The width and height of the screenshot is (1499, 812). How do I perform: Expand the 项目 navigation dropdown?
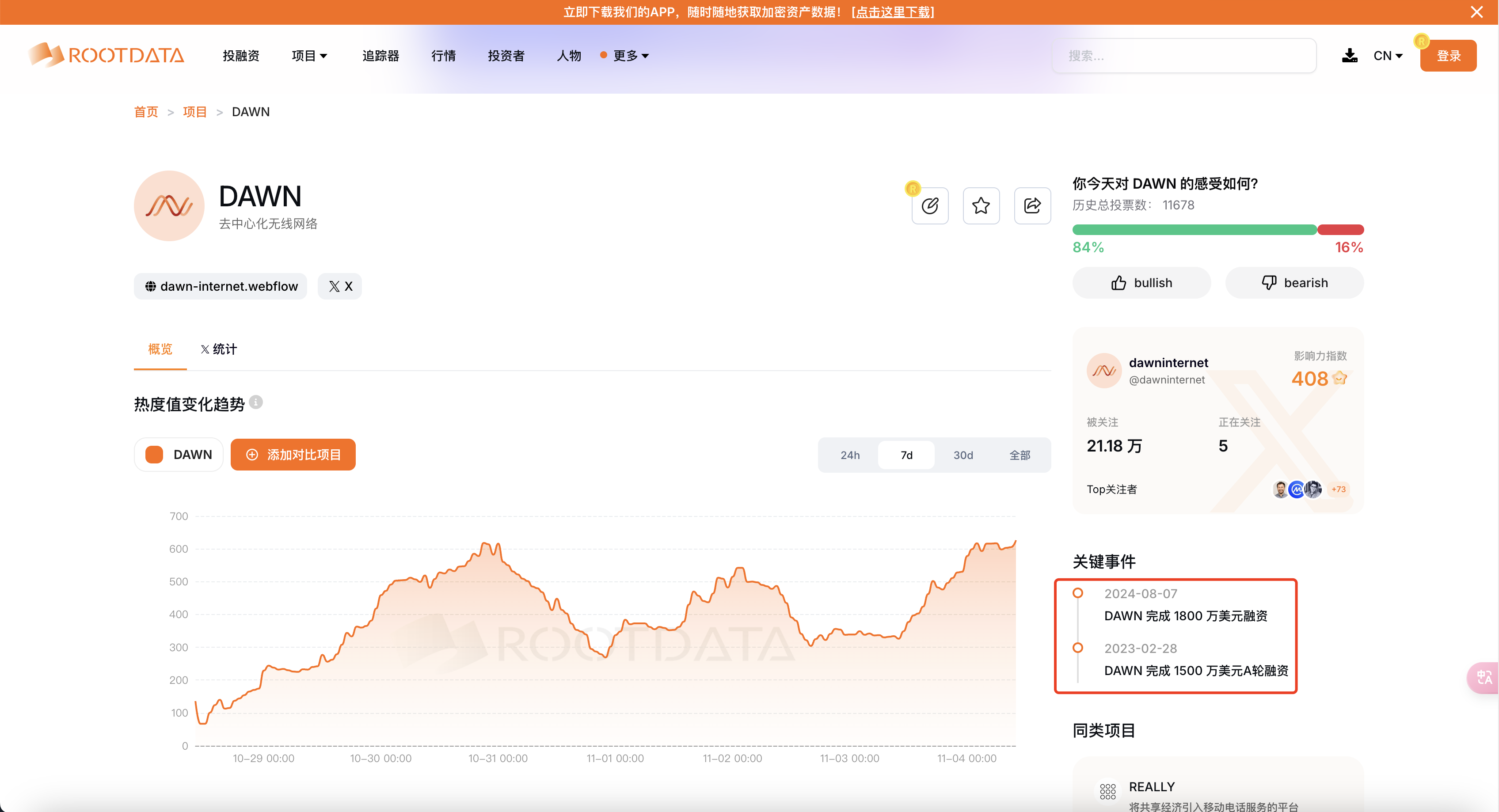pos(310,55)
